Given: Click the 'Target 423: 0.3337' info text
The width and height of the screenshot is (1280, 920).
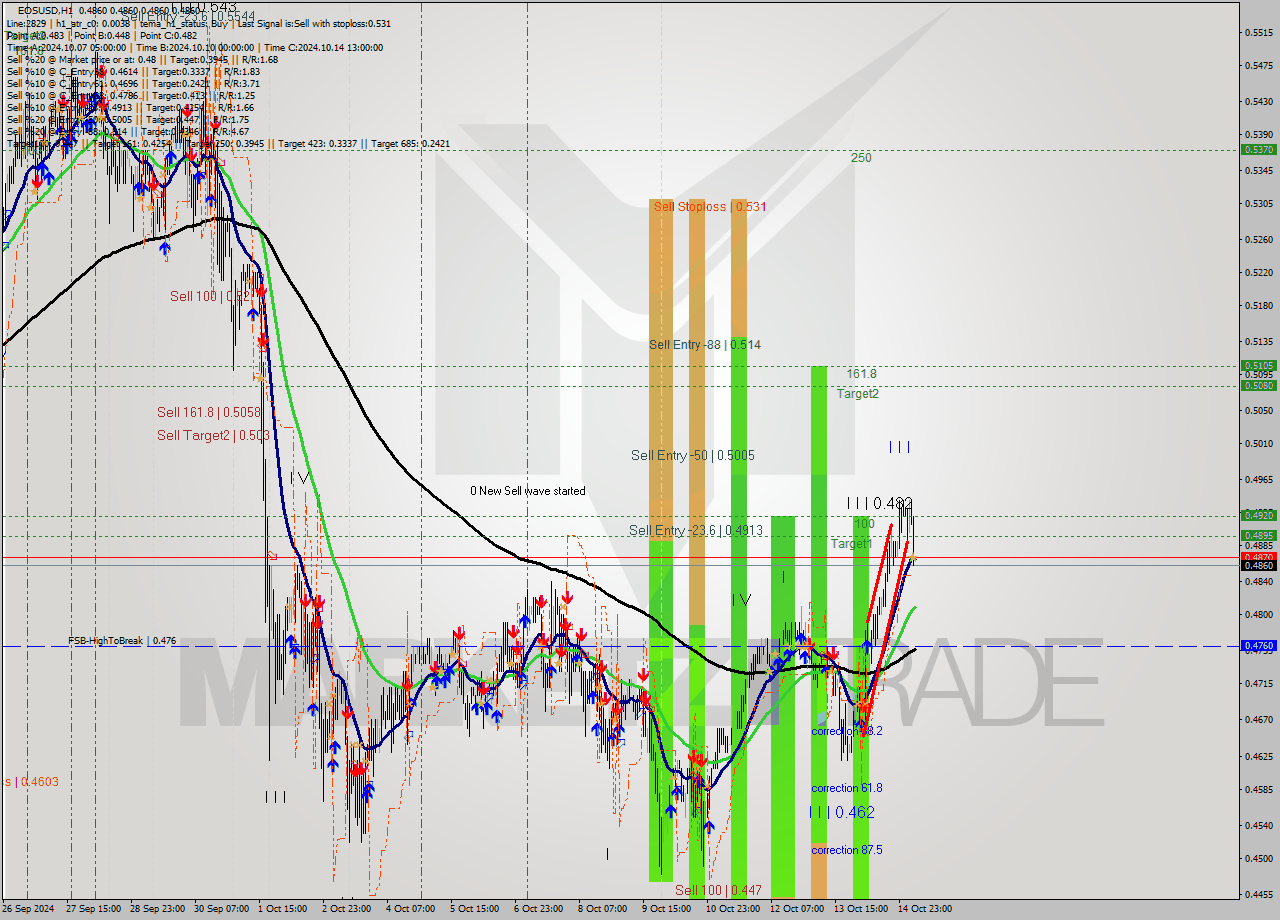Looking at the screenshot, I should (322, 144).
